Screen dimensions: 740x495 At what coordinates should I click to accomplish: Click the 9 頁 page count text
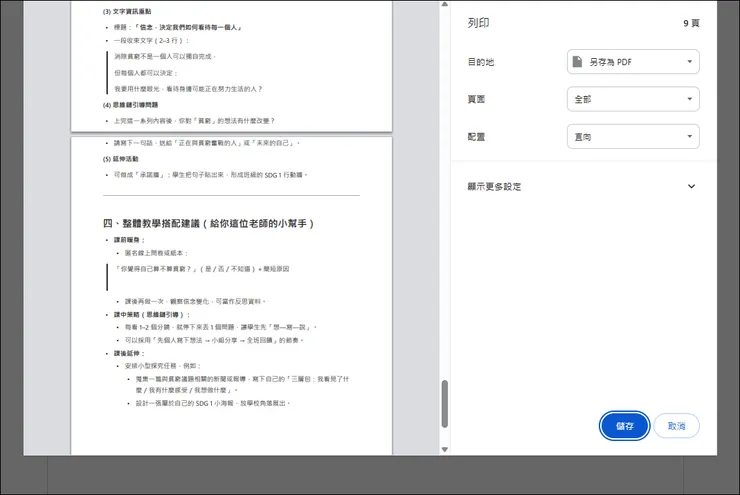tap(691, 23)
